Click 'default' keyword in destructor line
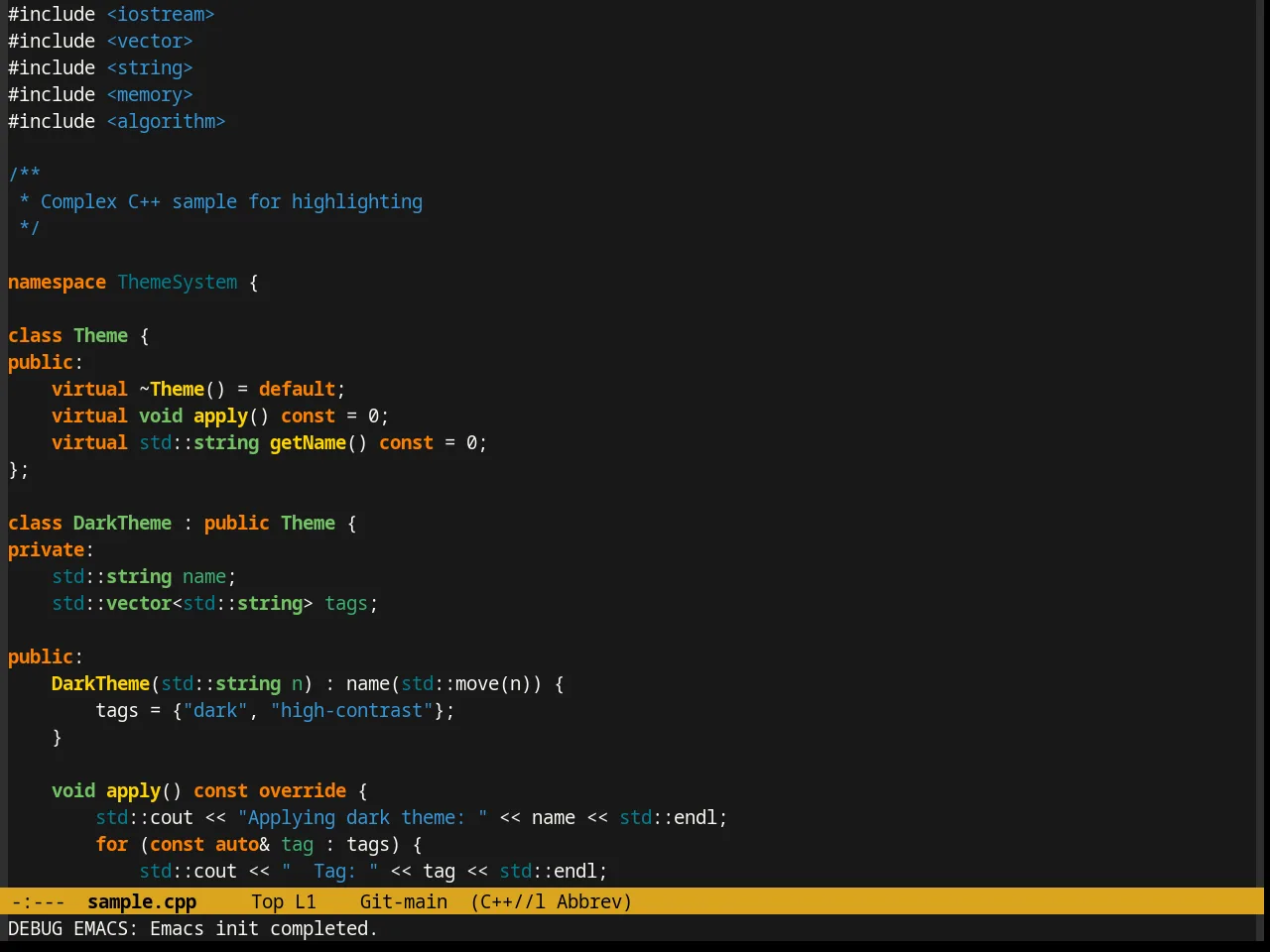 (297, 389)
